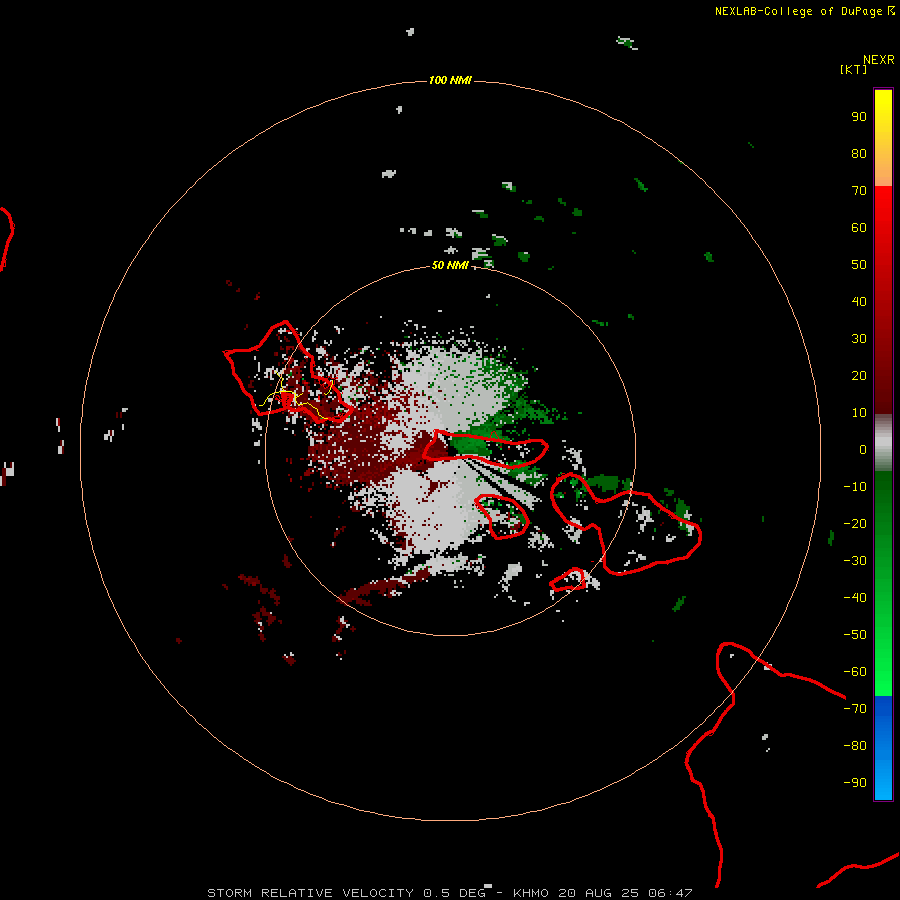This screenshot has height=900, width=900.
Task: Click the -30 knot scale label
Action: (x=855, y=561)
